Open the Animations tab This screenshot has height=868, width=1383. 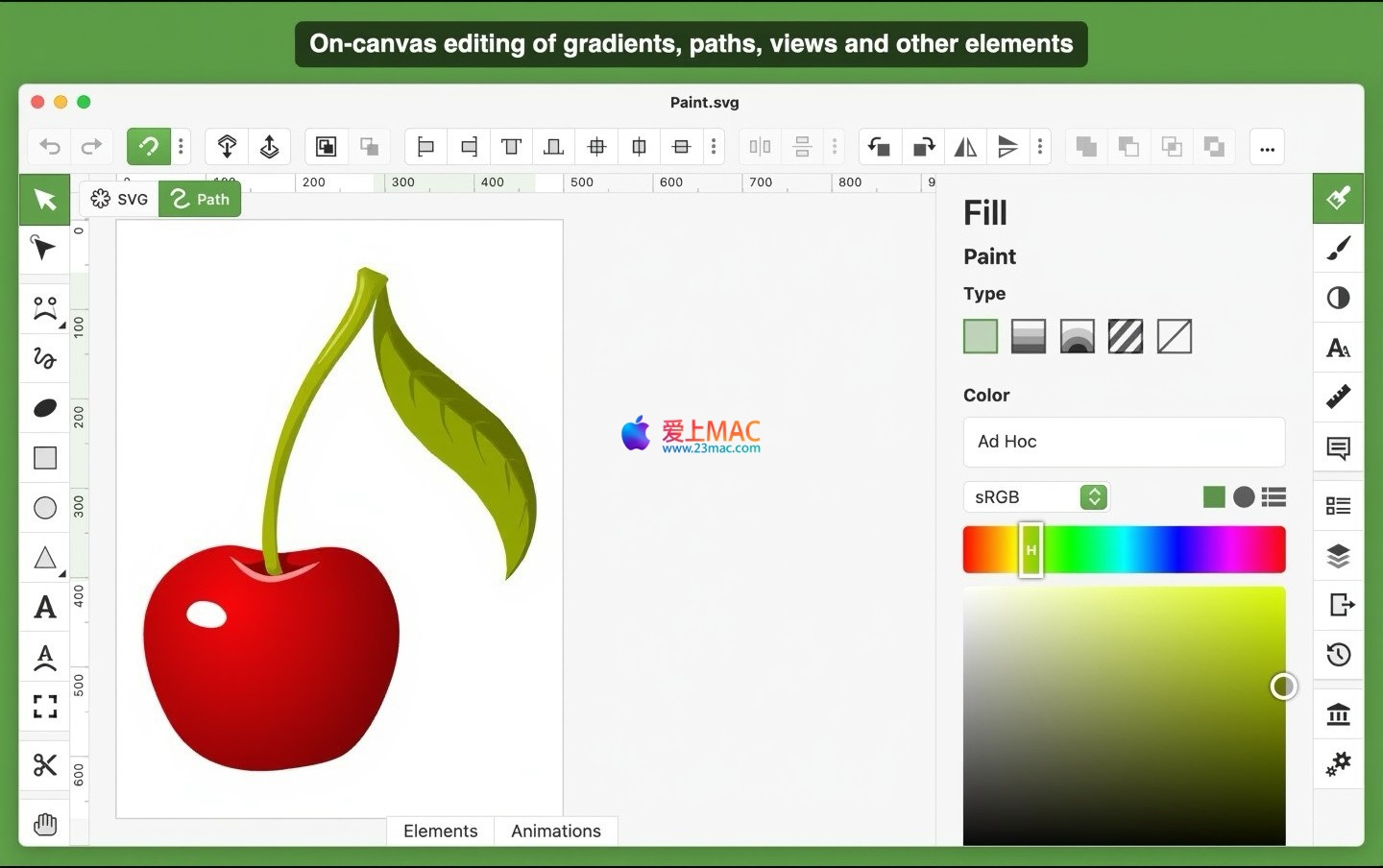[555, 831]
